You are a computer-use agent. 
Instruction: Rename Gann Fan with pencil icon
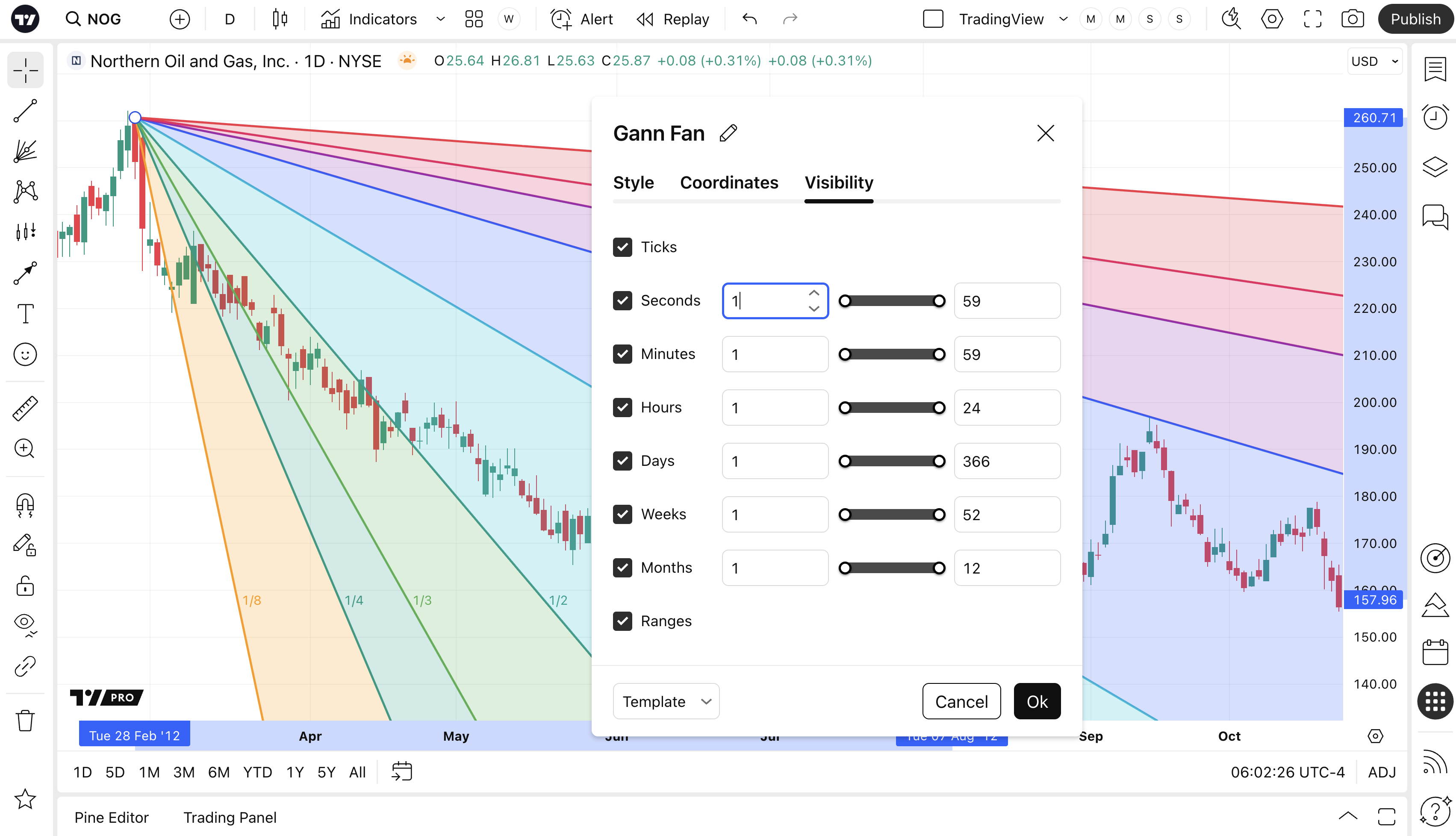(728, 133)
